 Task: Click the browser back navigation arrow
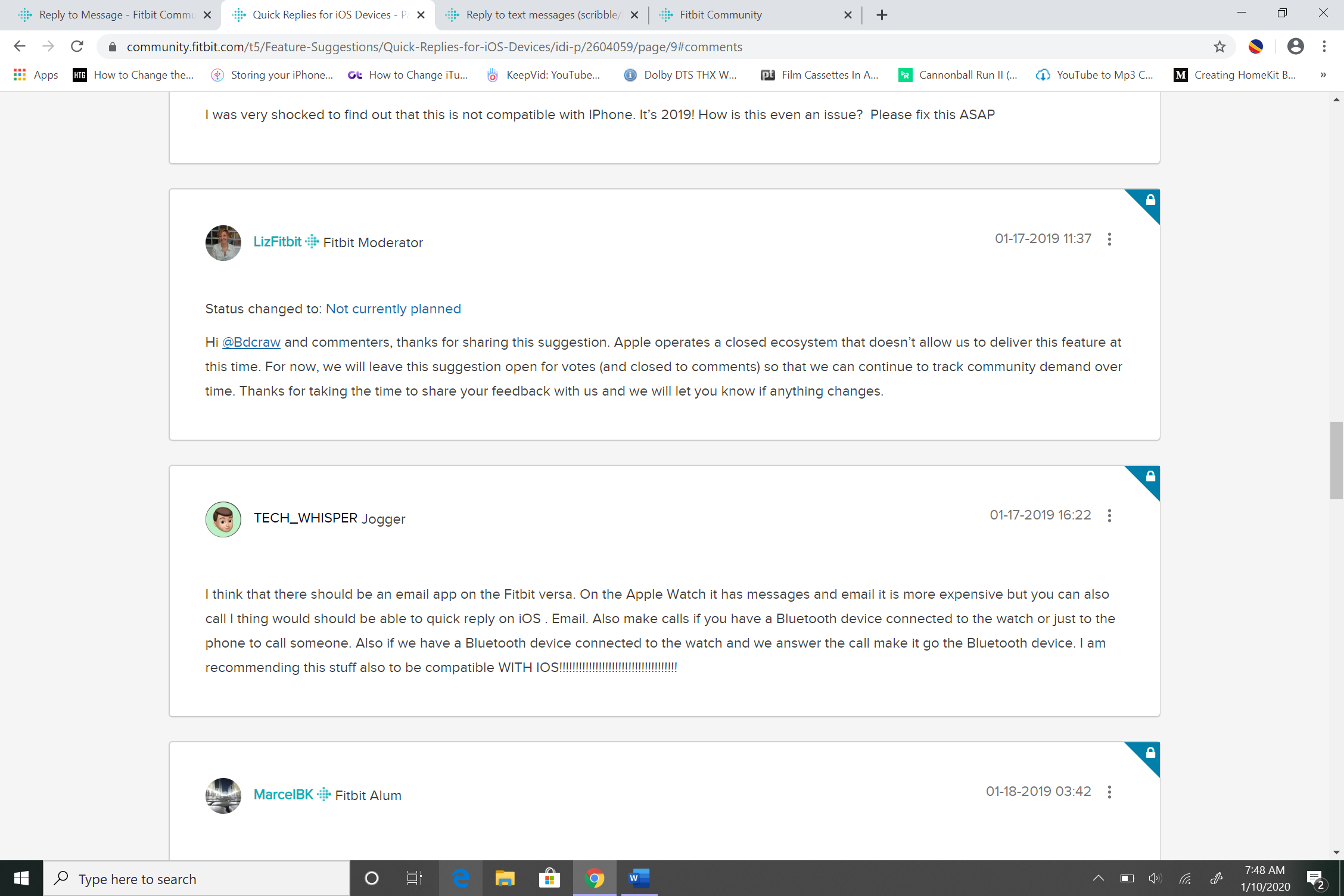coord(20,46)
